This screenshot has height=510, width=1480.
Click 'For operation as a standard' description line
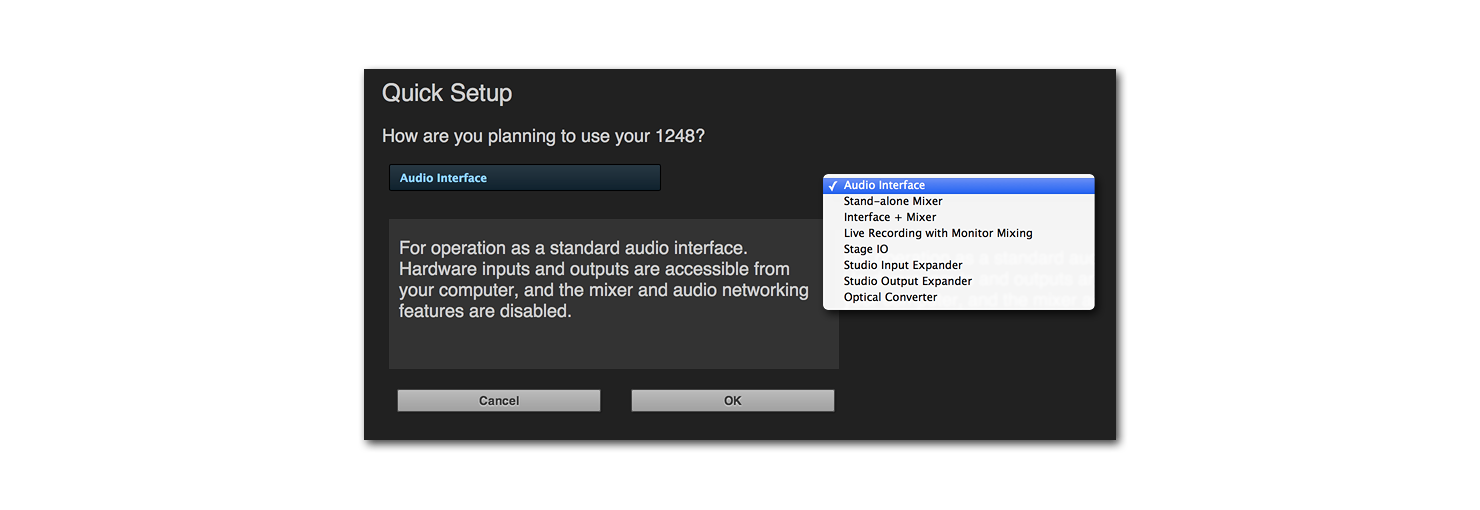pyautogui.click(x=573, y=248)
